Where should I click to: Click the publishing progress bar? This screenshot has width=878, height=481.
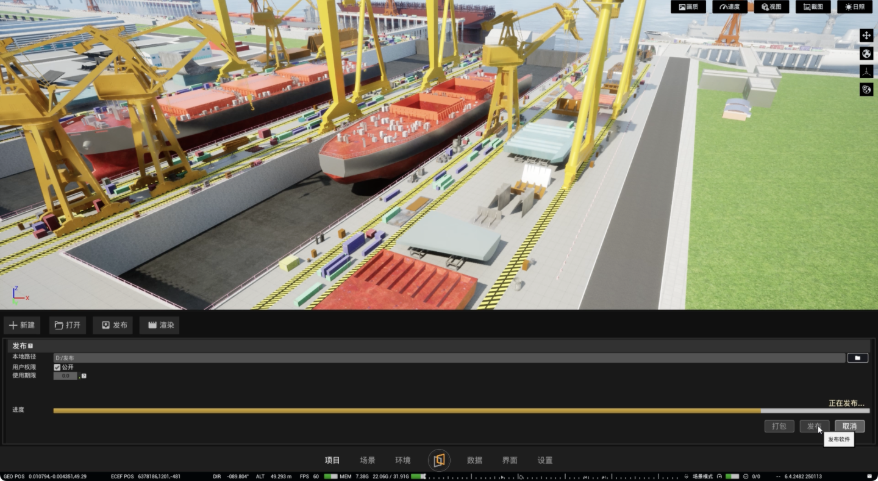tap(460, 410)
